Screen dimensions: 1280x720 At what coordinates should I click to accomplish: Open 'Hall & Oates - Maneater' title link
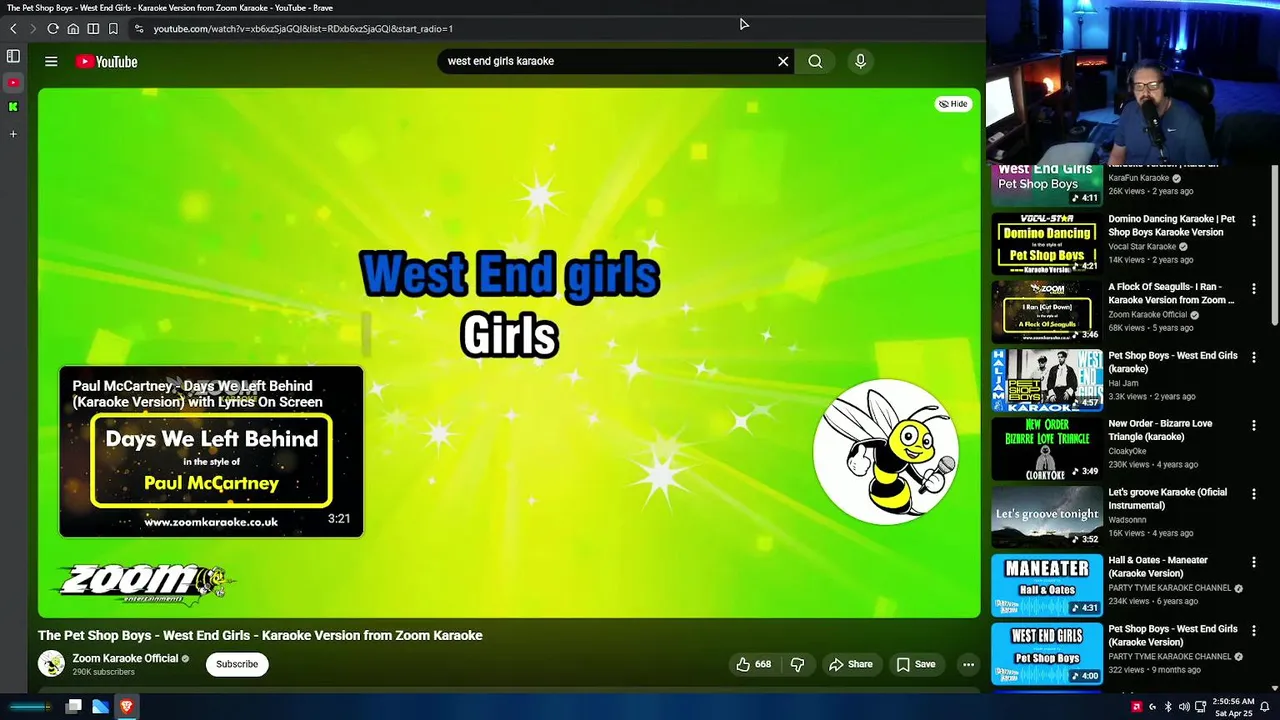(1158, 567)
